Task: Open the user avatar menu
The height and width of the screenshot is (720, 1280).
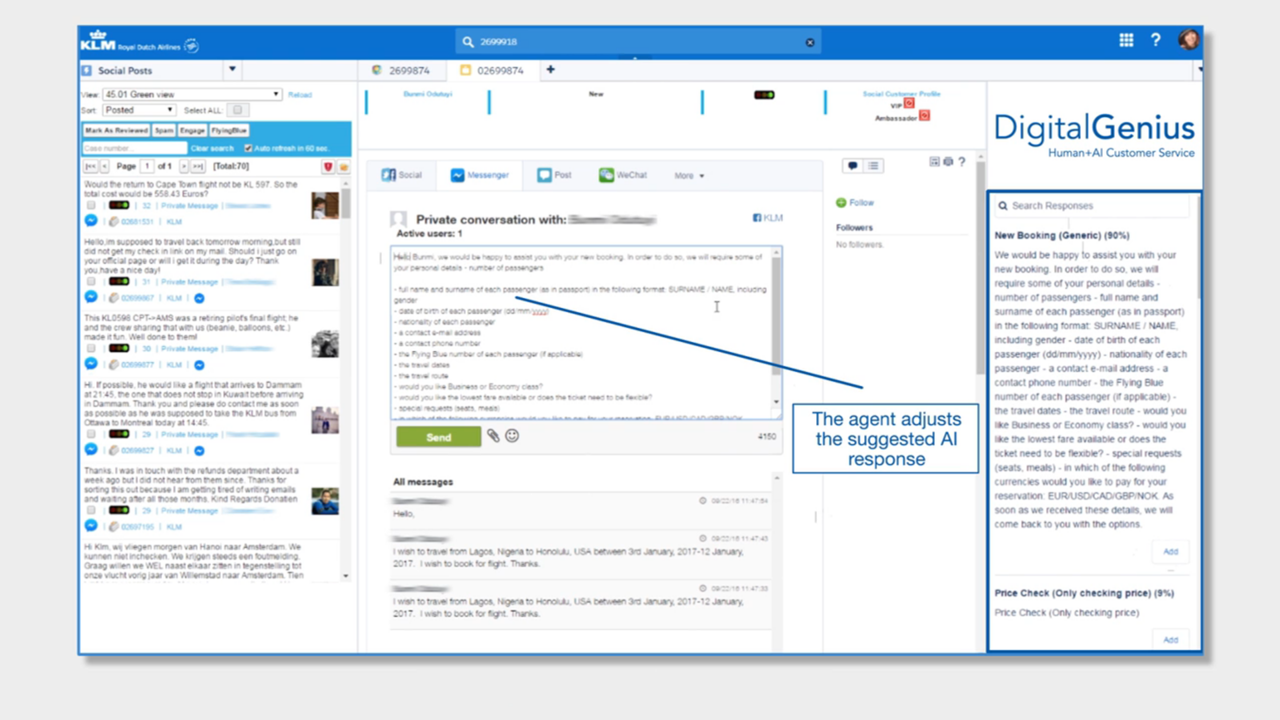Action: 1188,40
